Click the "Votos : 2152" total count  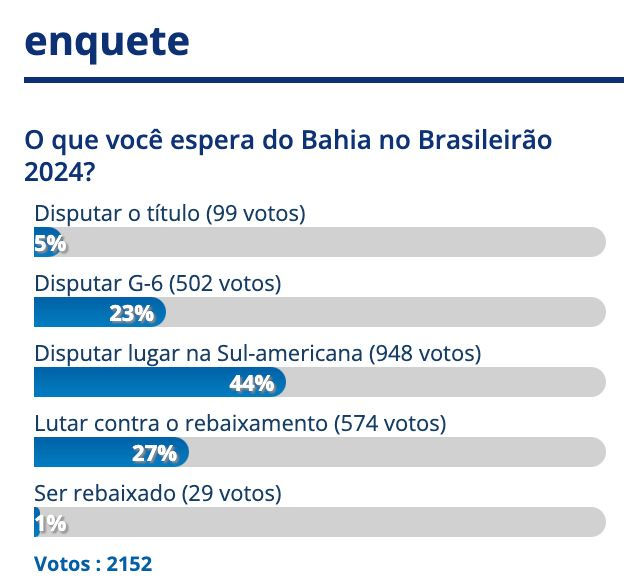pyautogui.click(x=93, y=564)
